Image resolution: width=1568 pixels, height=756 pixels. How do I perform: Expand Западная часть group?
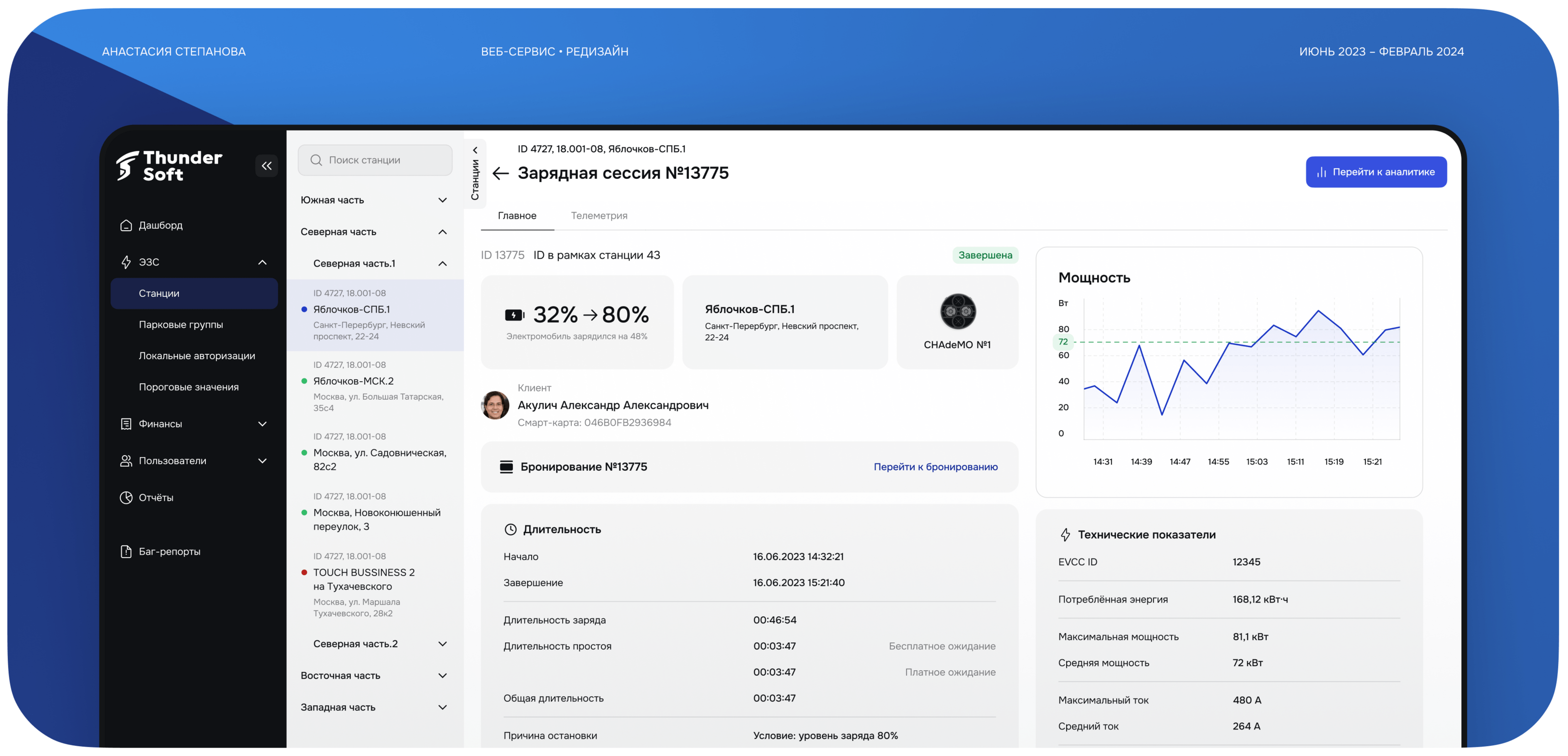442,707
